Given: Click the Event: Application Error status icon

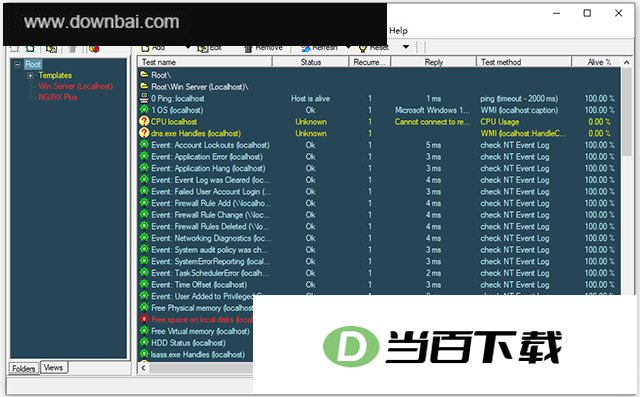Looking at the screenshot, I should point(144,156).
